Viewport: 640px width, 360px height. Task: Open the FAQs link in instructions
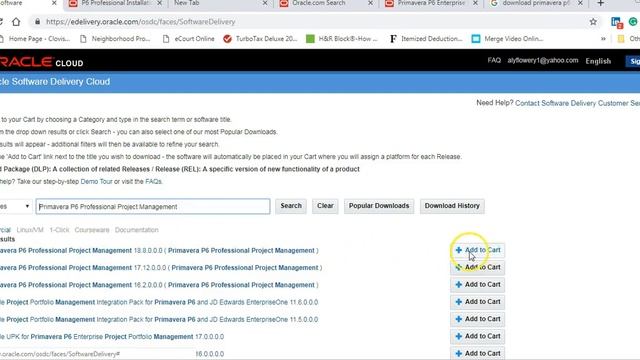(x=153, y=181)
